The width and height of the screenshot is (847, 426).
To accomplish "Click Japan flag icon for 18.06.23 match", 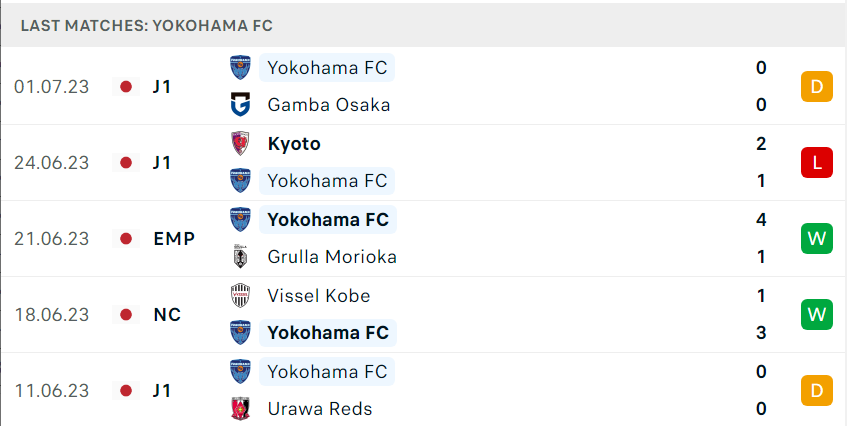I will [x=126, y=314].
